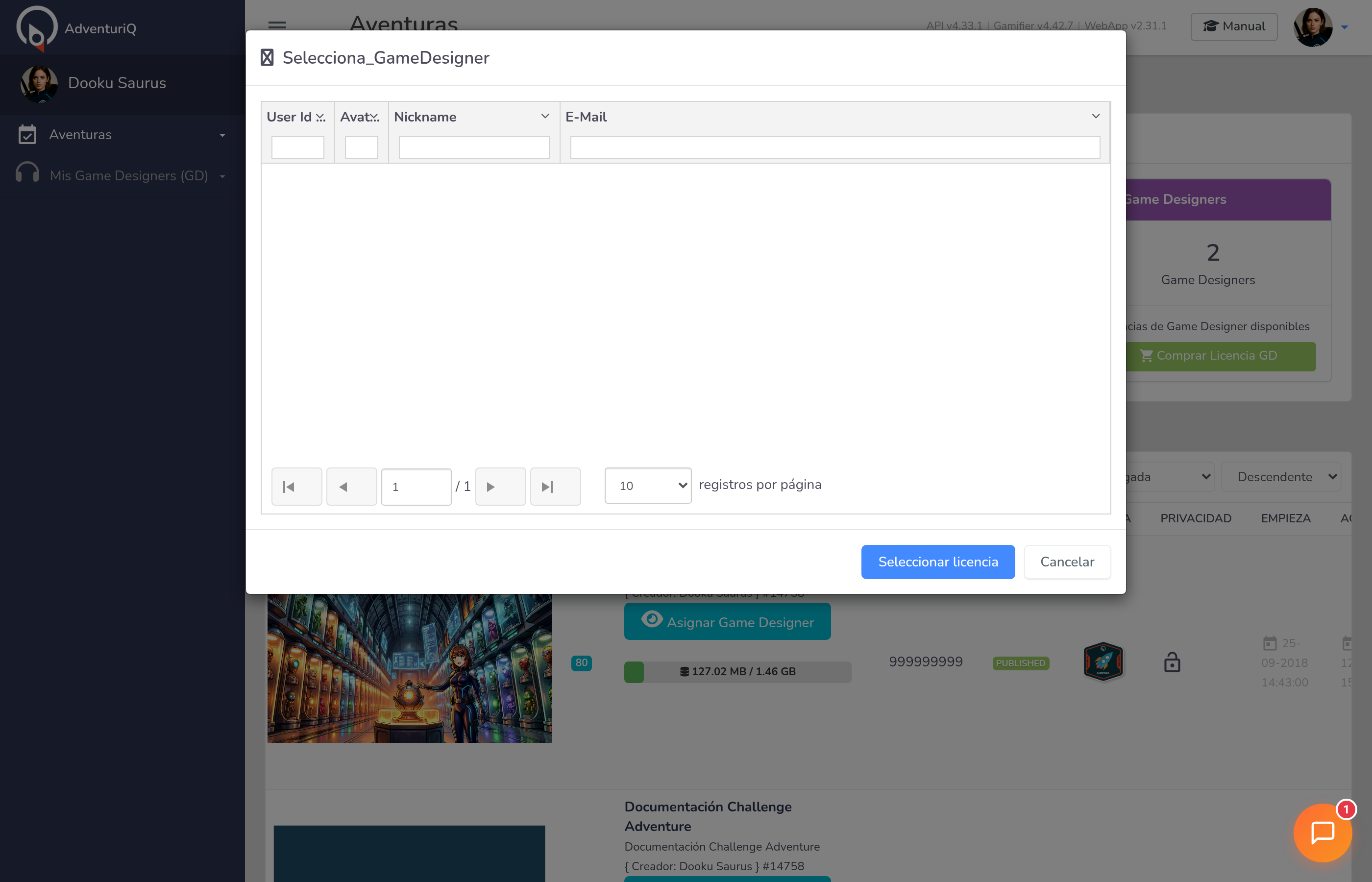
Task: Open the records per page dropdown
Action: pyautogui.click(x=648, y=485)
